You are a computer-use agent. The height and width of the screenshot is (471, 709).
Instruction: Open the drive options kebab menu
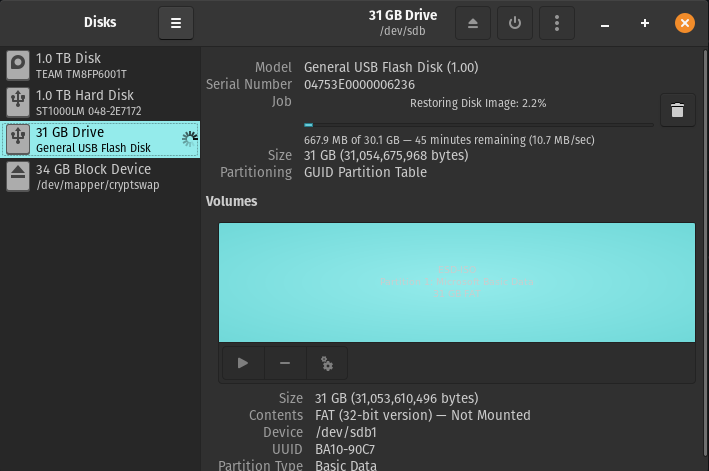[557, 23]
